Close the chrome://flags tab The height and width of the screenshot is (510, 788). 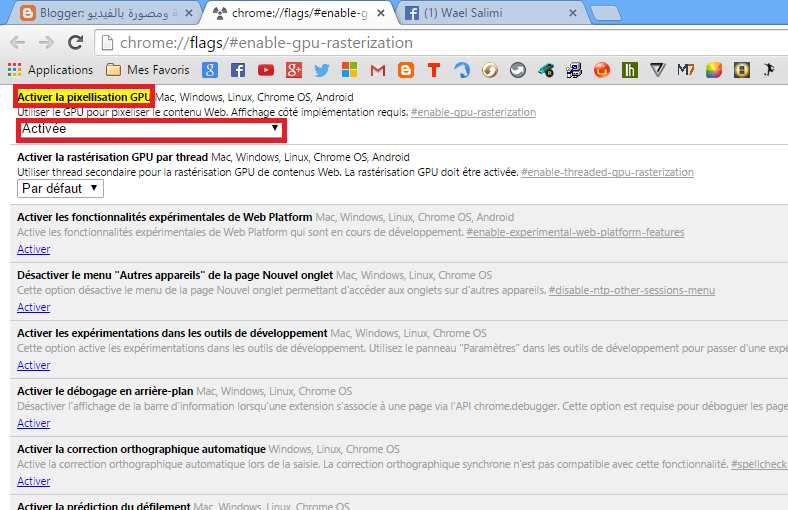(381, 13)
